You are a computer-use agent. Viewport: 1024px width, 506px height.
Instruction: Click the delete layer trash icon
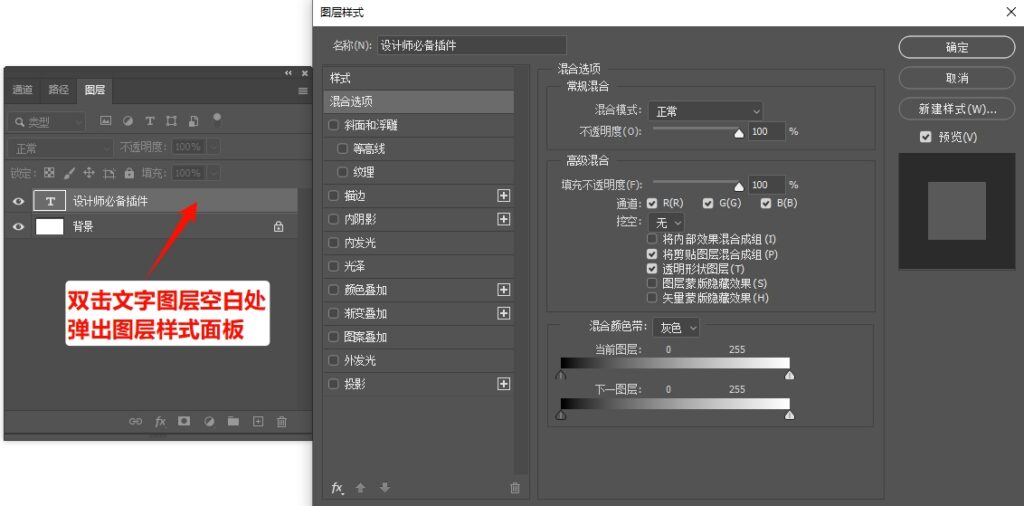point(281,422)
